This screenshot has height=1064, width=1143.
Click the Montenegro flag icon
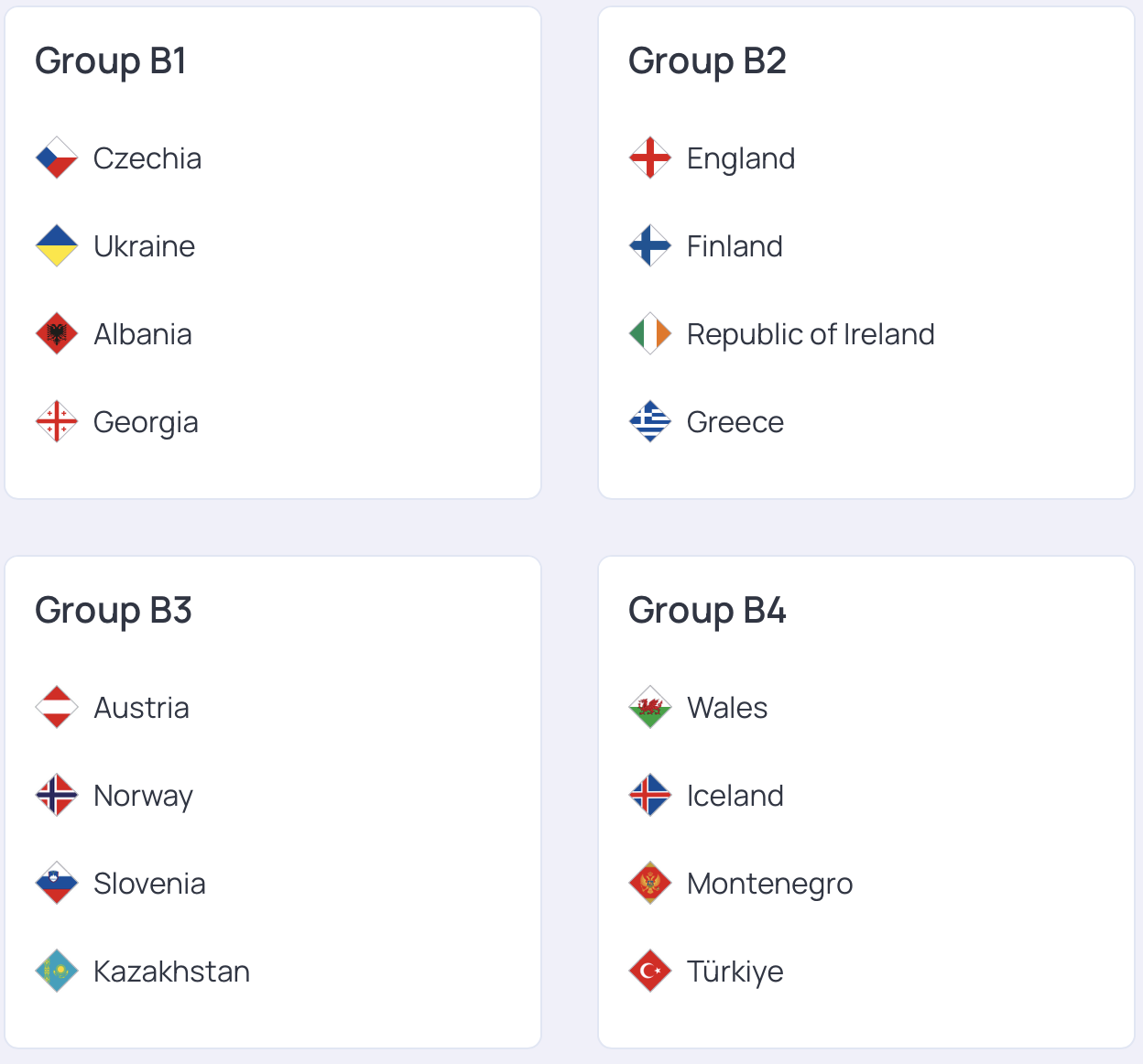tap(650, 884)
